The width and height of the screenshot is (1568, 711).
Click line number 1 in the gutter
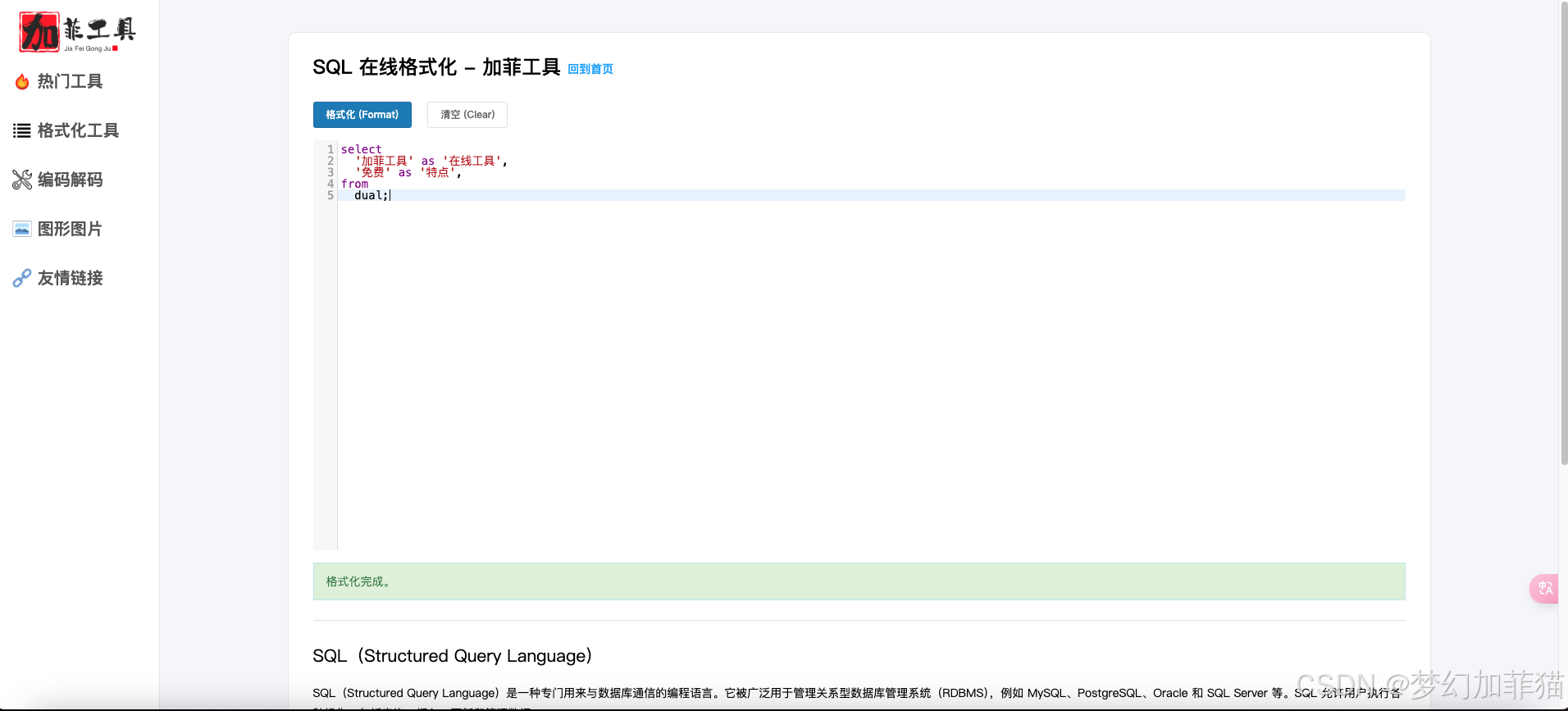pyautogui.click(x=330, y=149)
